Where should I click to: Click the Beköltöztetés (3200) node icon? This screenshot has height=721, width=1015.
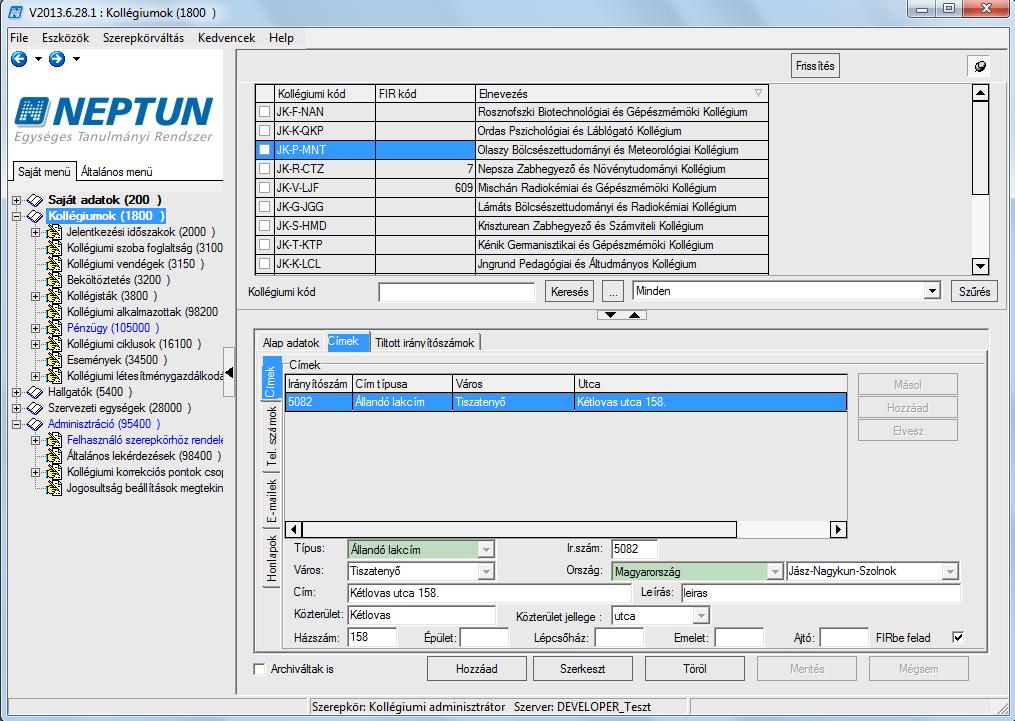coord(54,280)
